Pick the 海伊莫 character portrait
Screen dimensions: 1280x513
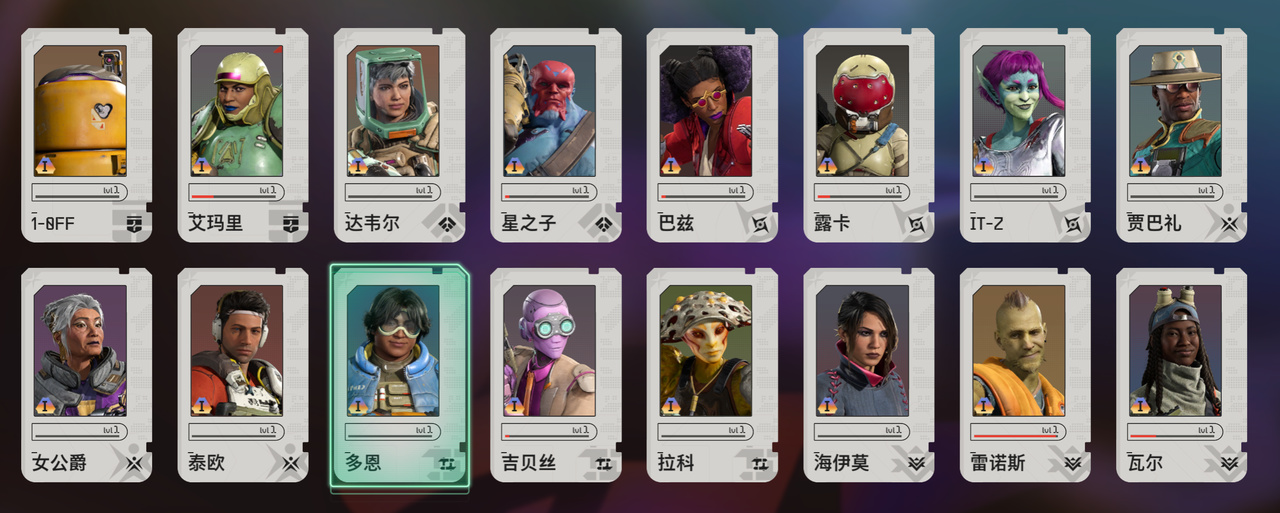(862, 350)
